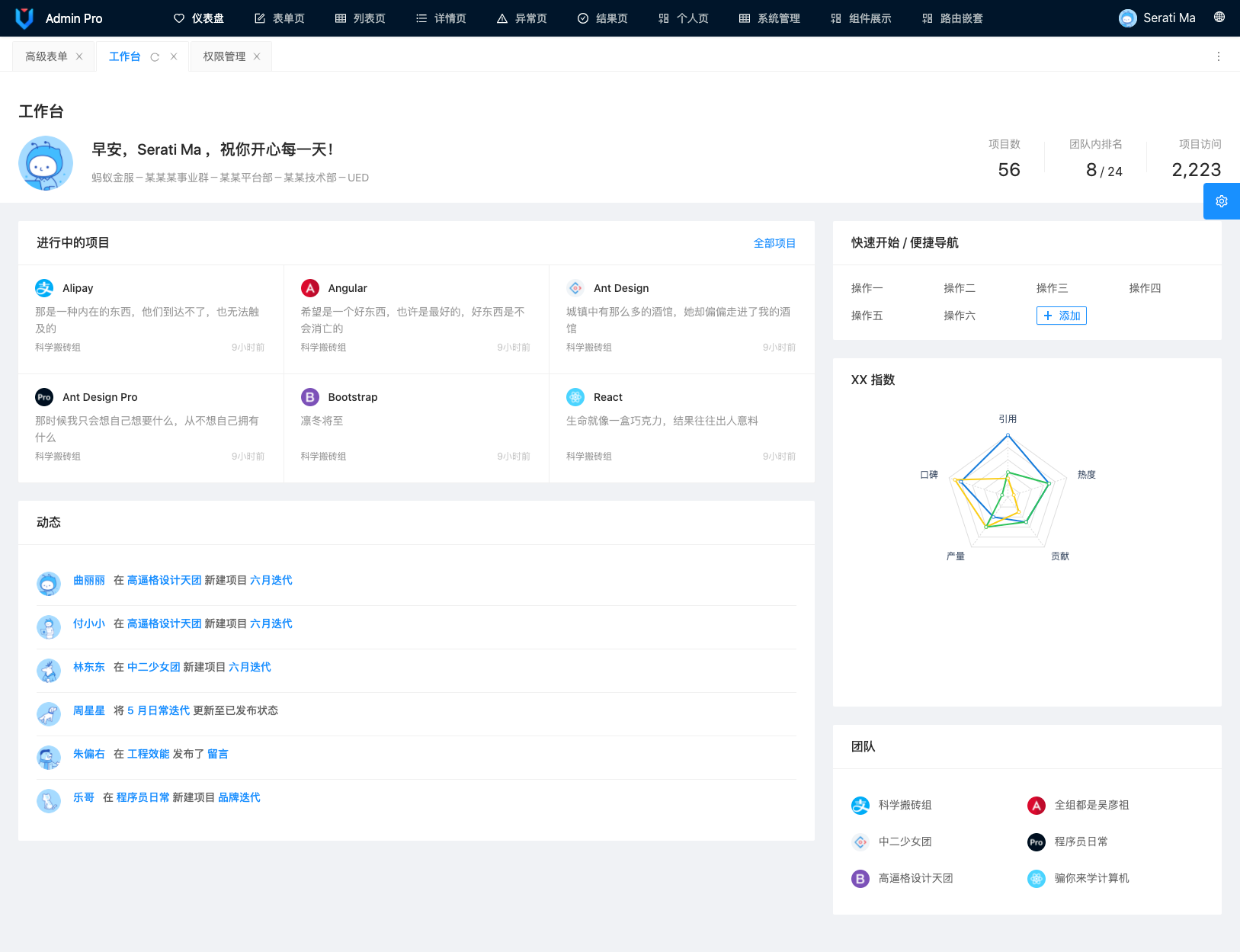1240x952 pixels.
Task: Open the 仪表盘 menu in top navigation
Action: 199,18
